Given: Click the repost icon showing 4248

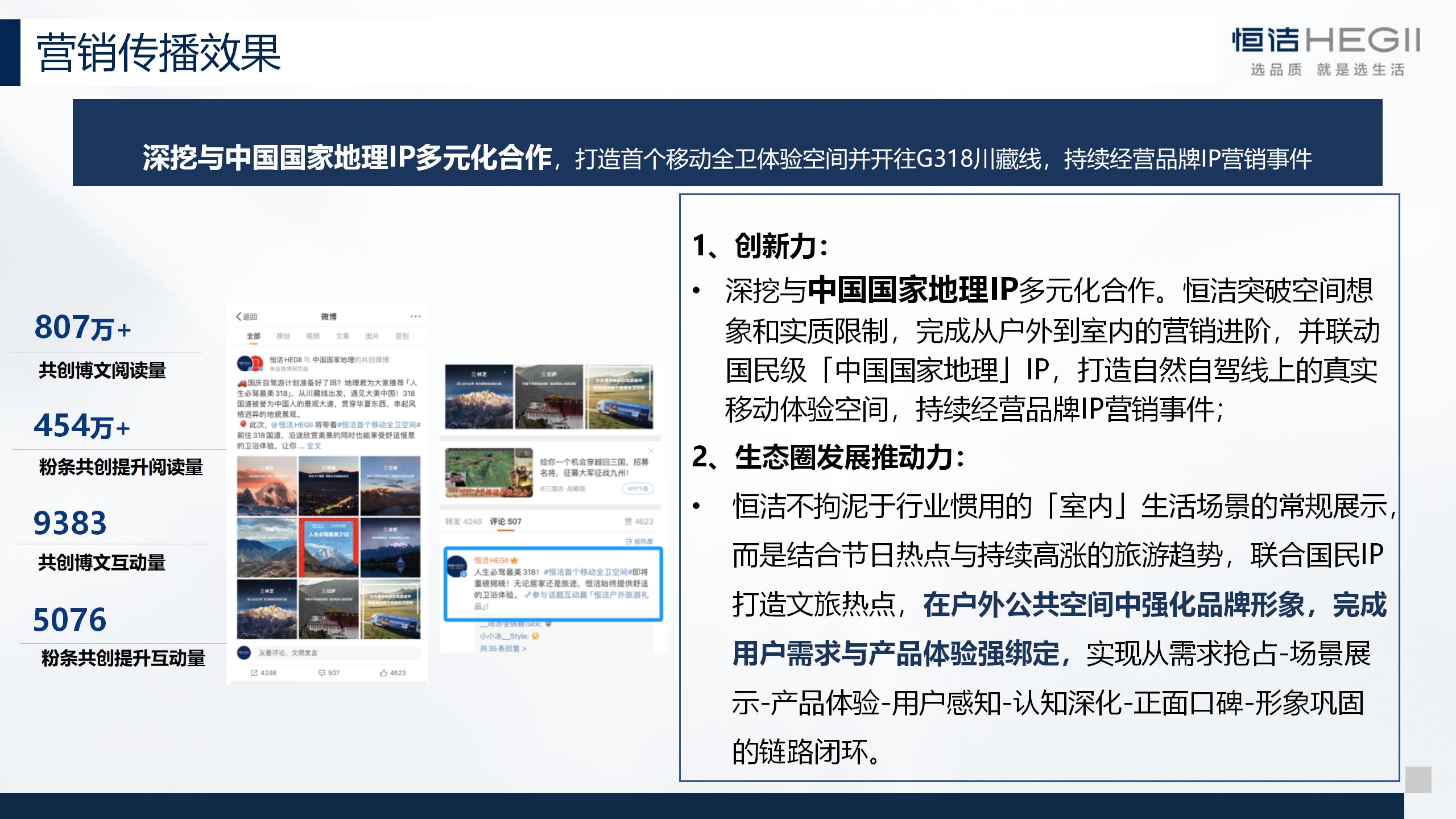Looking at the screenshot, I should pyautogui.click(x=254, y=673).
